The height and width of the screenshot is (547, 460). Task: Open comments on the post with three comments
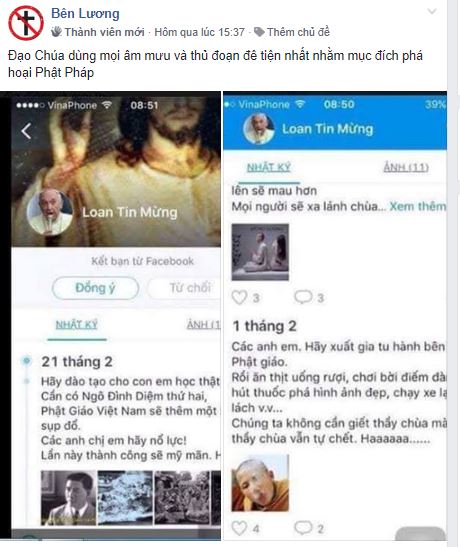(x=303, y=297)
